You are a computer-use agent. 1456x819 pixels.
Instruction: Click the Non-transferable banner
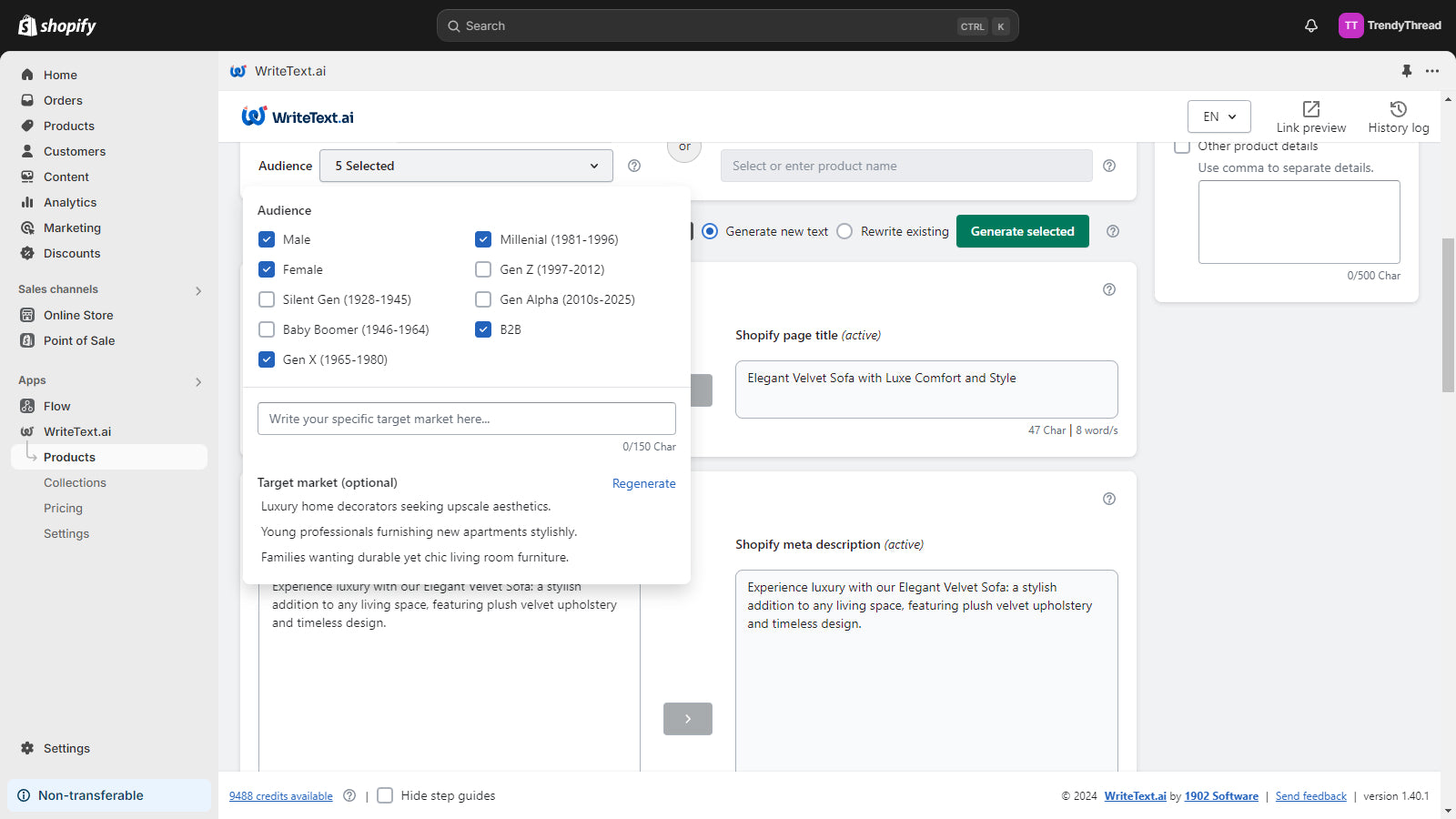click(109, 795)
